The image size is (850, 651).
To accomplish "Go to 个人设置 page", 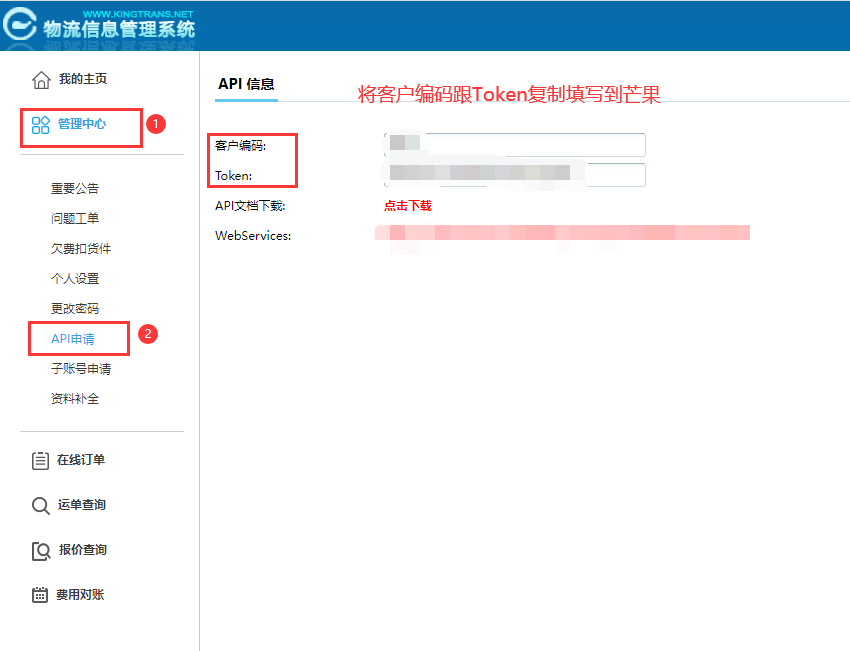I will [75, 278].
